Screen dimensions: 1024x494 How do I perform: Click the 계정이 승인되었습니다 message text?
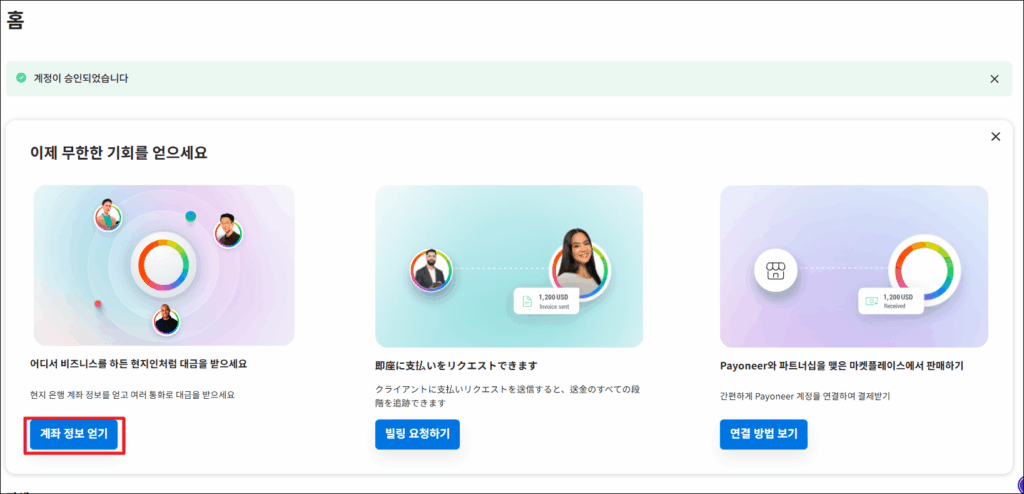pos(81,78)
